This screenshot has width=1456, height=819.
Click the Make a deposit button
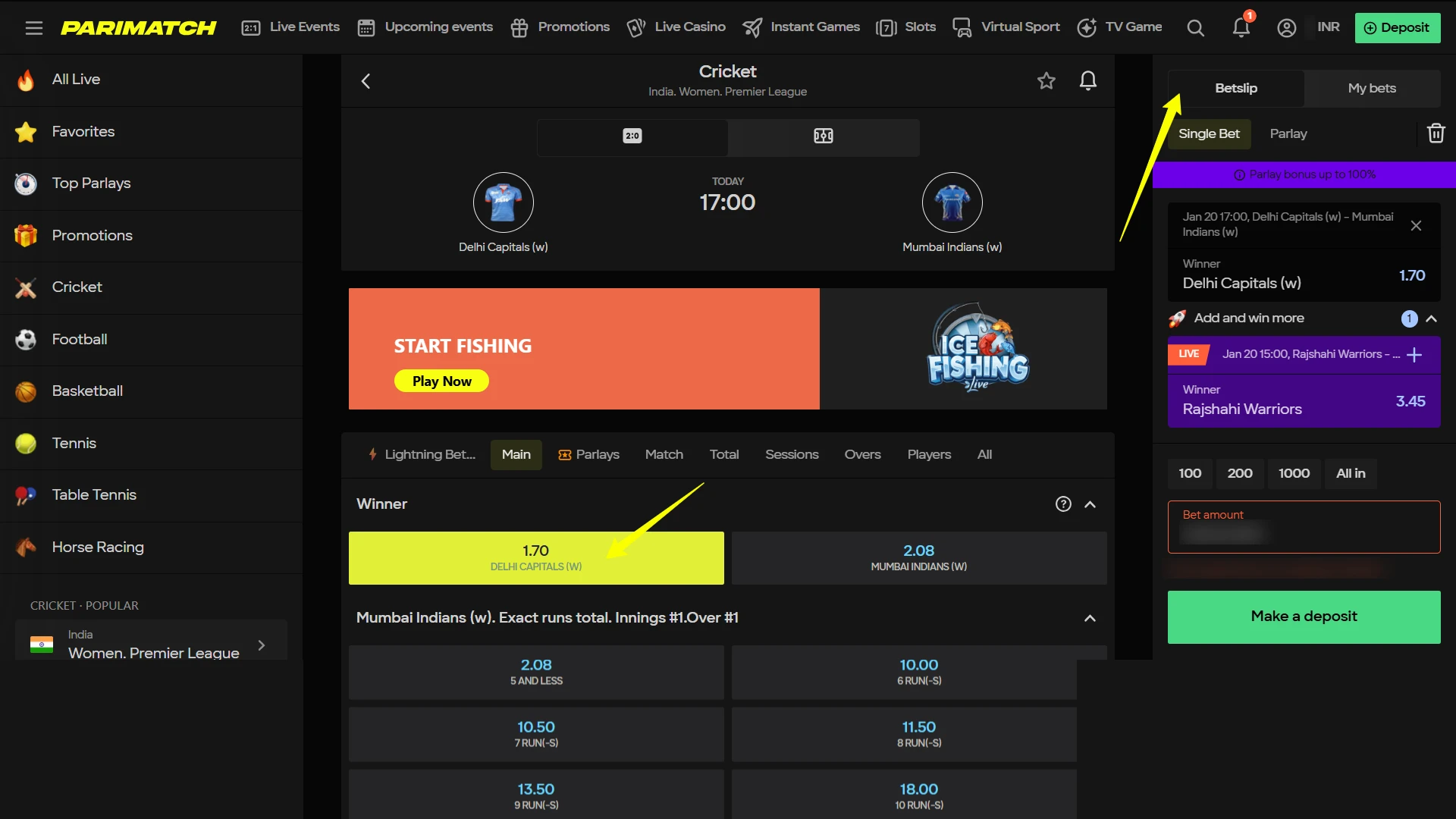click(x=1304, y=617)
